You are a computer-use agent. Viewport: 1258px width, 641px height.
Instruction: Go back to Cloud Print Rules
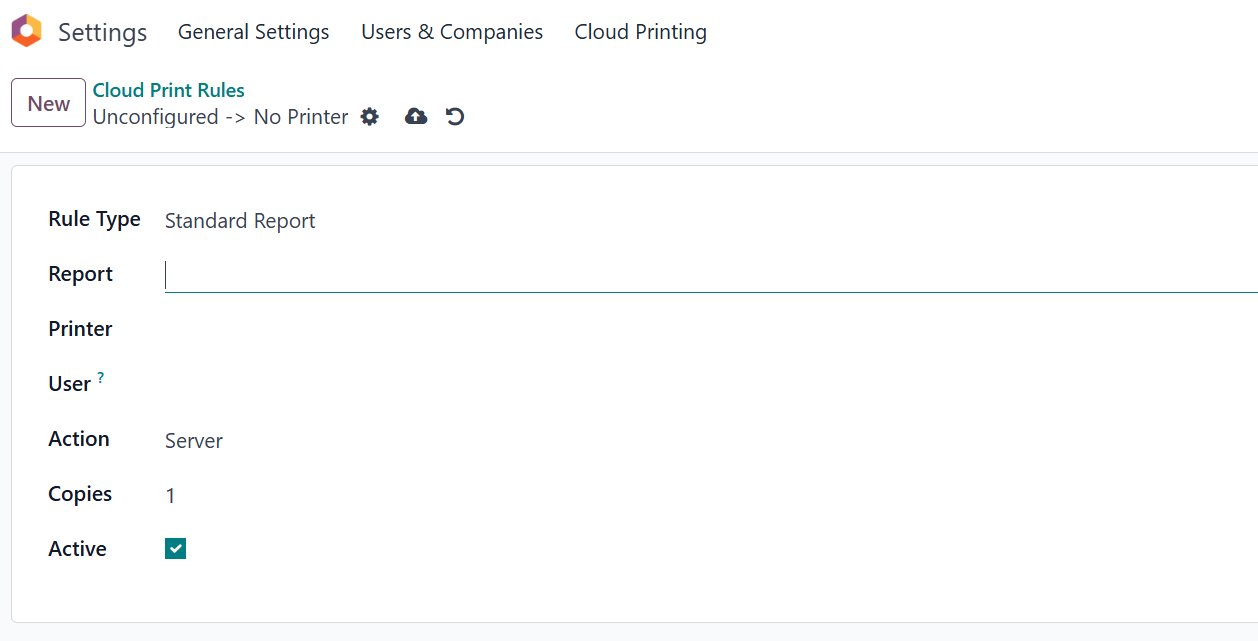pyautogui.click(x=168, y=90)
